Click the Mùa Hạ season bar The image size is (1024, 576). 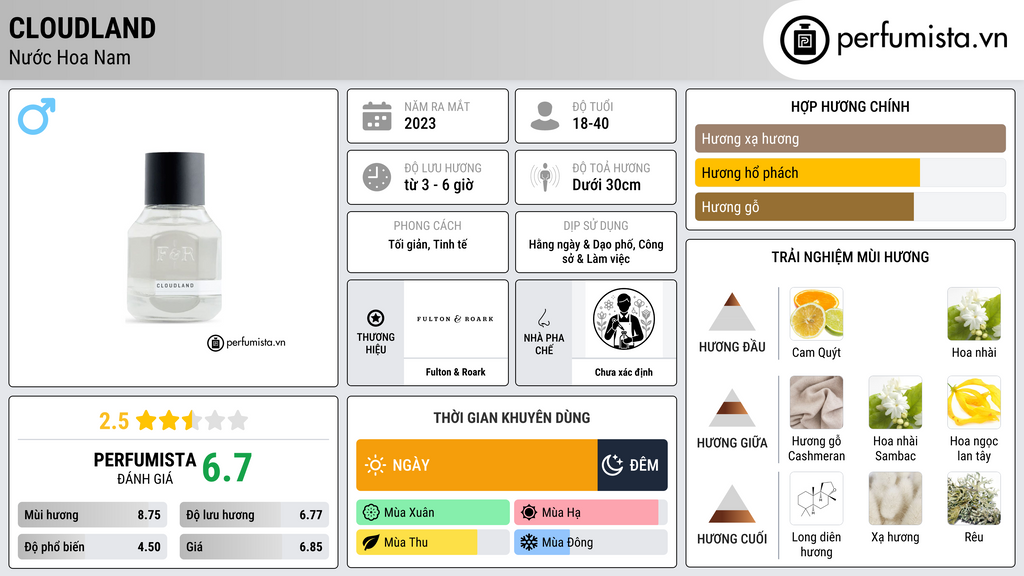tap(591, 513)
